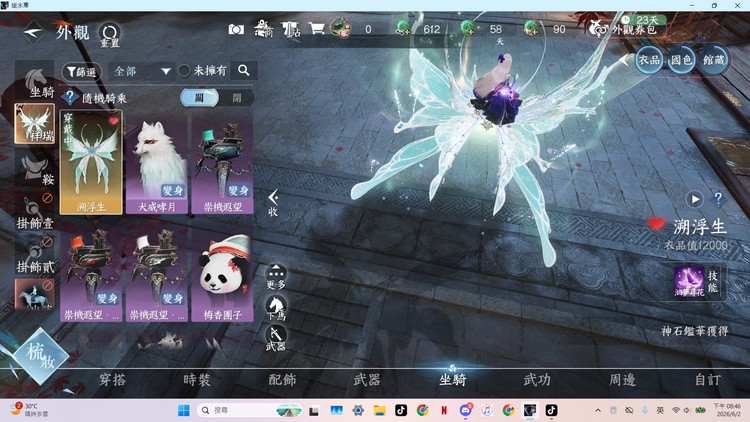The image size is (750, 422).
Task: Select the 掛飾壹 ornament slot
Action: [x=35, y=211]
